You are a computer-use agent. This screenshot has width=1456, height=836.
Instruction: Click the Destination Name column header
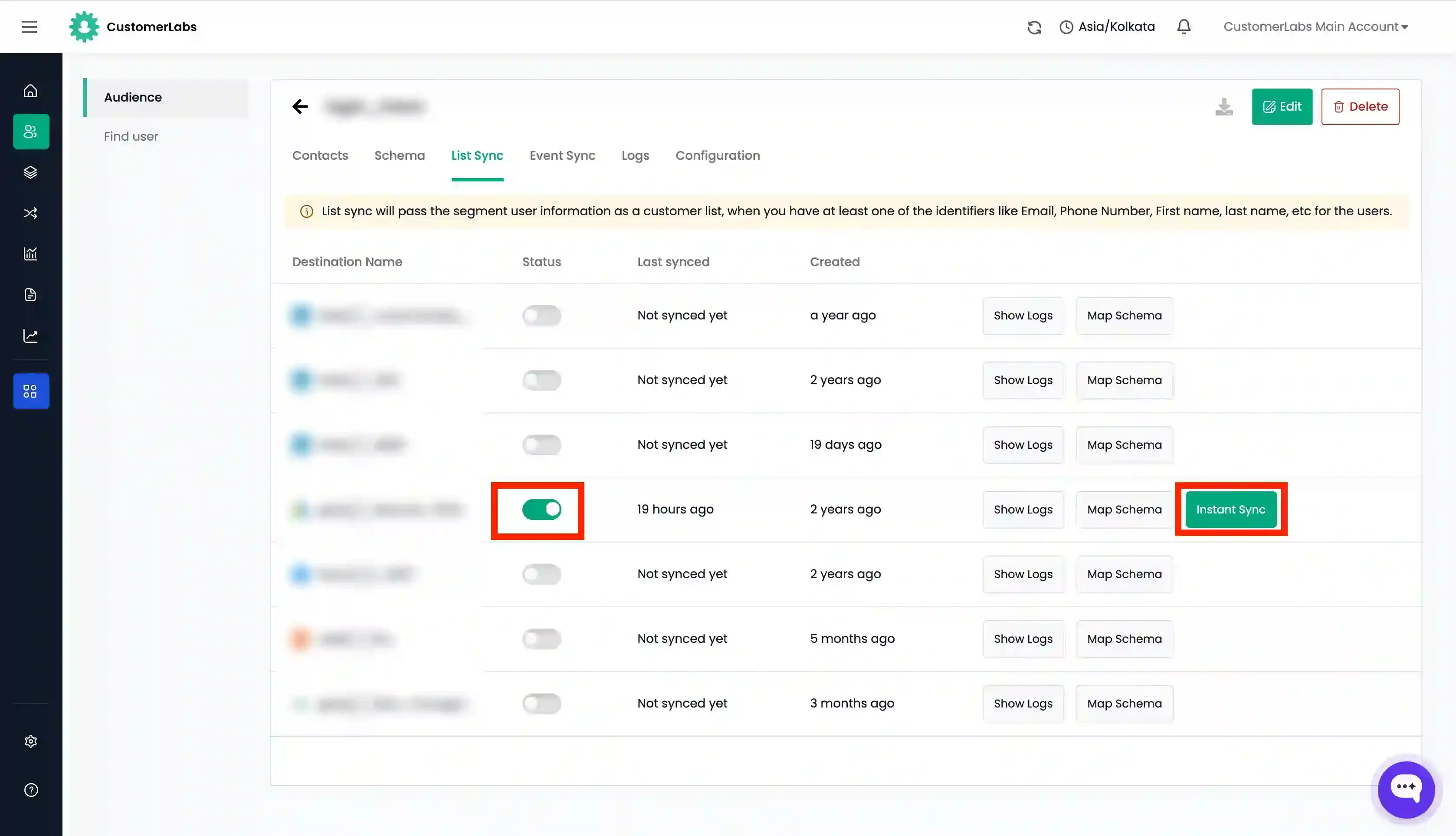(347, 262)
